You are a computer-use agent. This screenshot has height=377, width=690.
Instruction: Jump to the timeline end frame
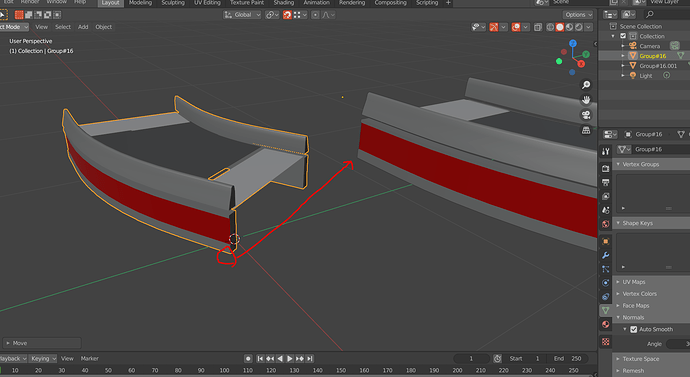tap(310, 359)
